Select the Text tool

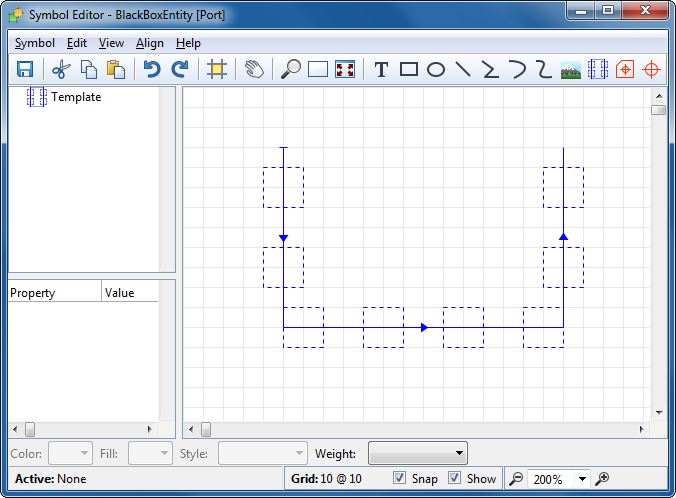coord(381,69)
